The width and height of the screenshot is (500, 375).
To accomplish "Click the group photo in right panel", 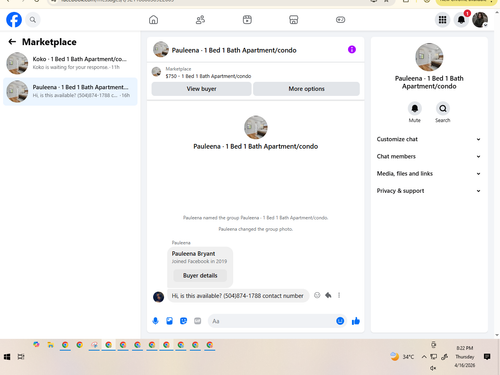I will (x=429, y=57).
